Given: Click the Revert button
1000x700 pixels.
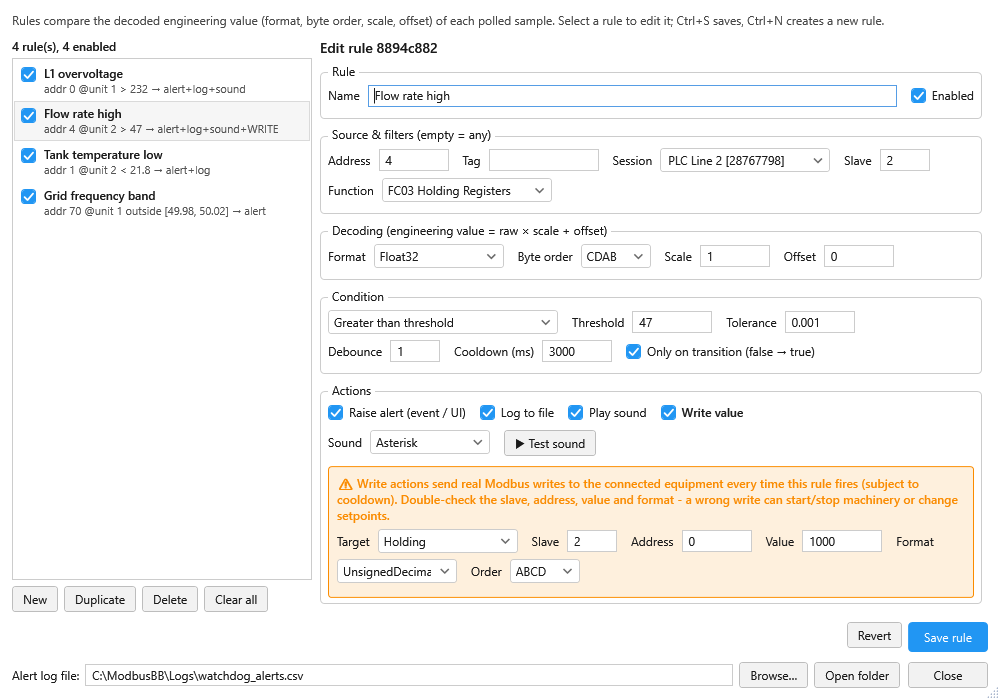Looking at the screenshot, I should point(874,636).
